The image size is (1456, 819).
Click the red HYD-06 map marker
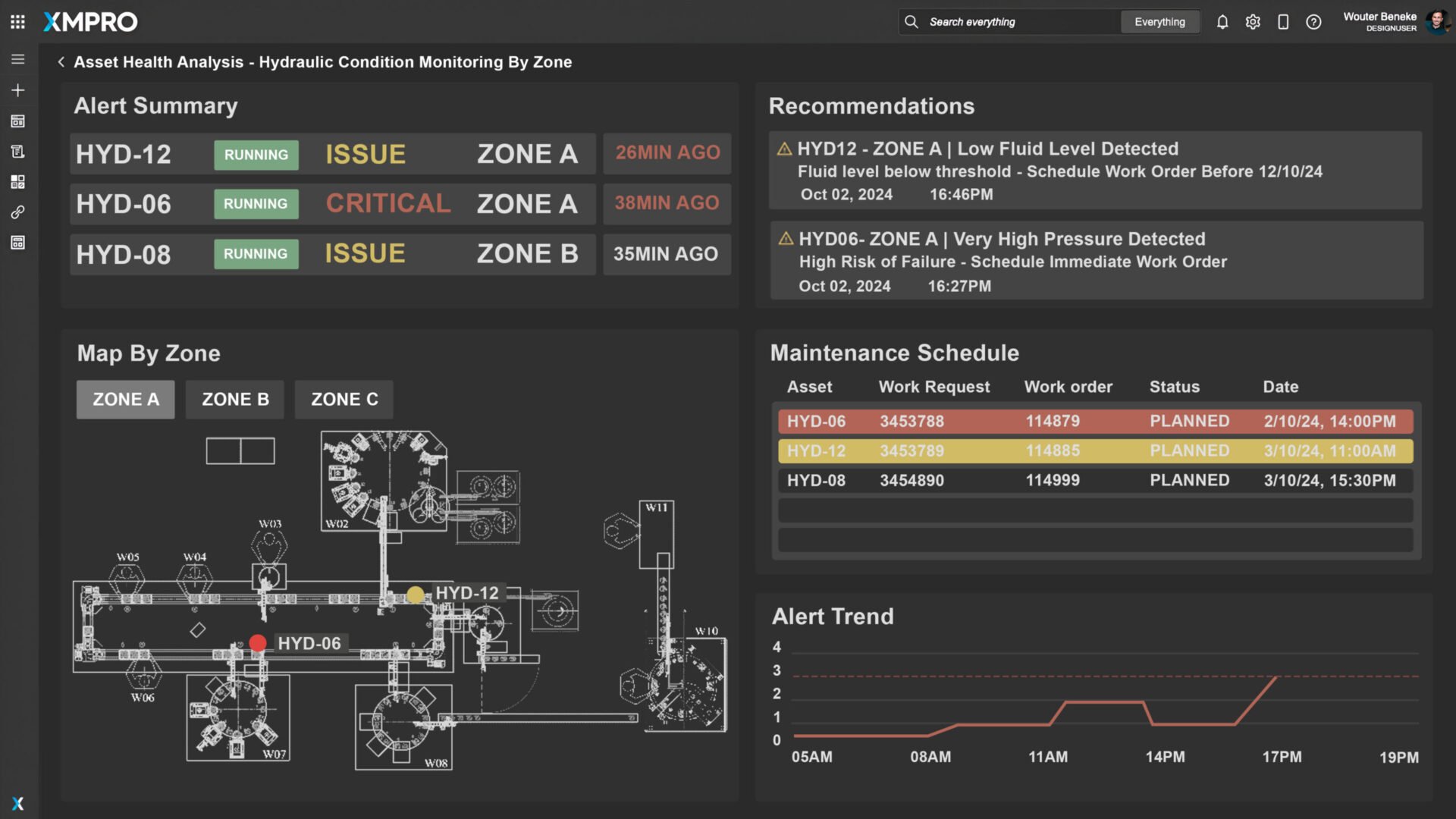click(x=258, y=643)
